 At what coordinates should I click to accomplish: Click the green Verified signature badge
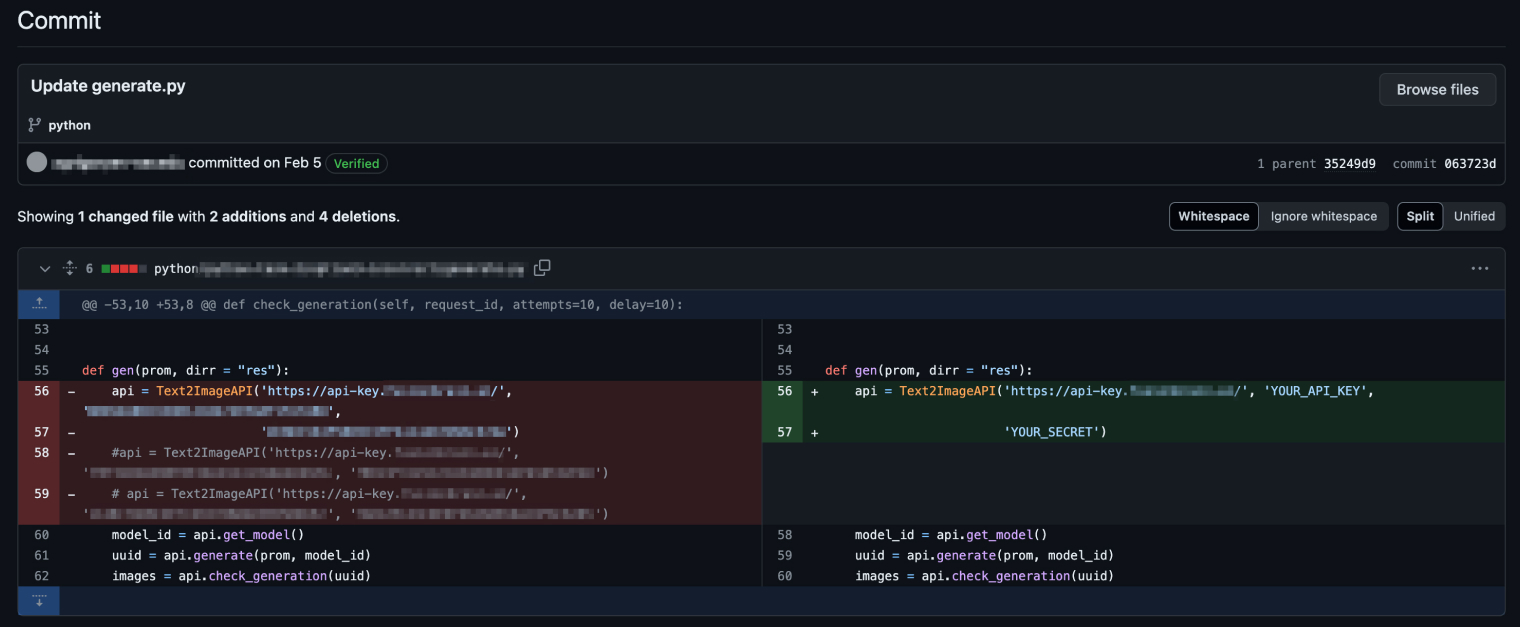(x=356, y=163)
